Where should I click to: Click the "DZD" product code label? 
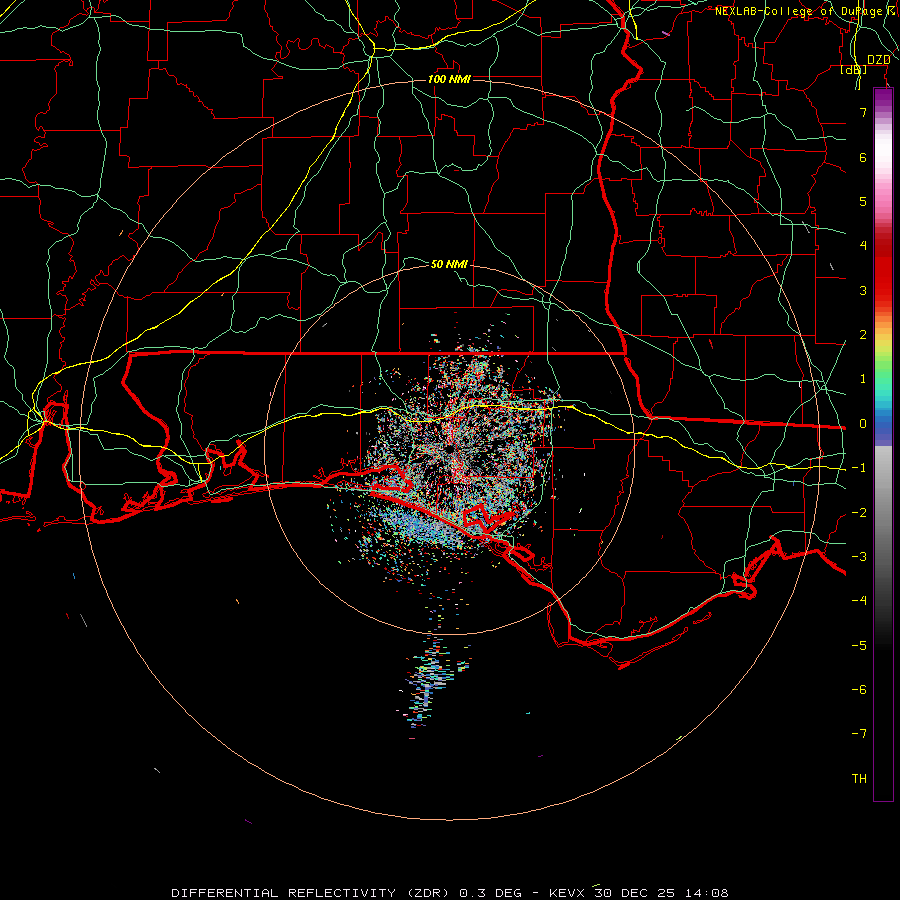tap(878, 60)
